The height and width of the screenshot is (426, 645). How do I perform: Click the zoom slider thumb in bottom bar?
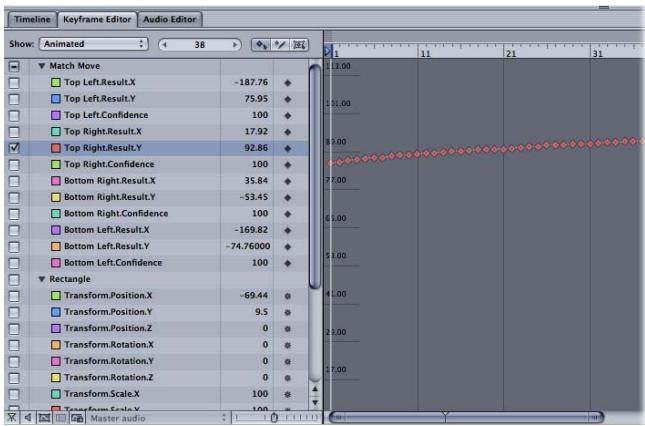274,418
